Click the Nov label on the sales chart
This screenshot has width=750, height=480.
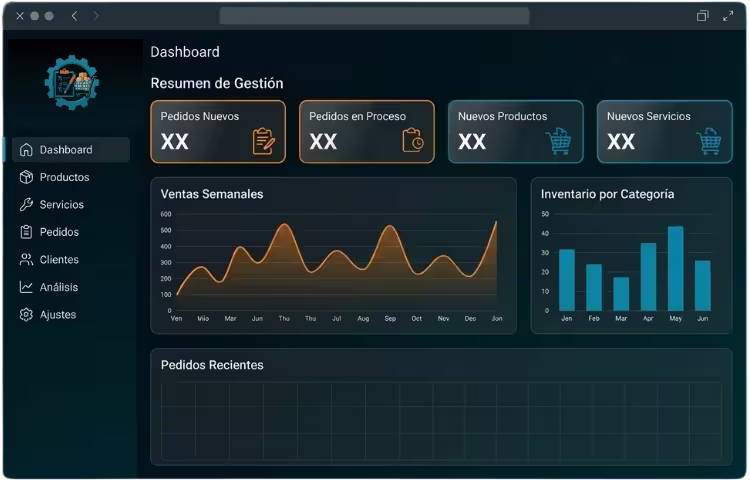(x=443, y=318)
